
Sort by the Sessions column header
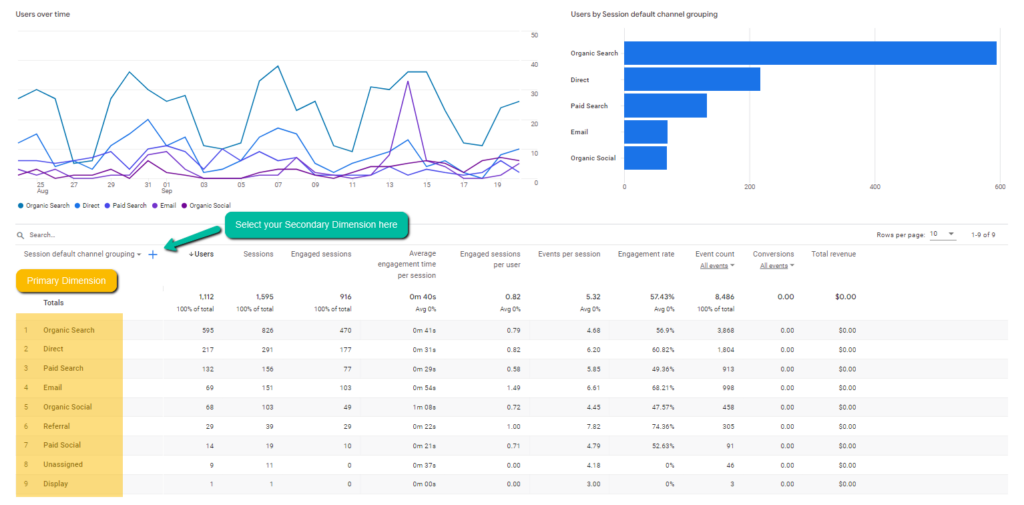[x=258, y=254]
